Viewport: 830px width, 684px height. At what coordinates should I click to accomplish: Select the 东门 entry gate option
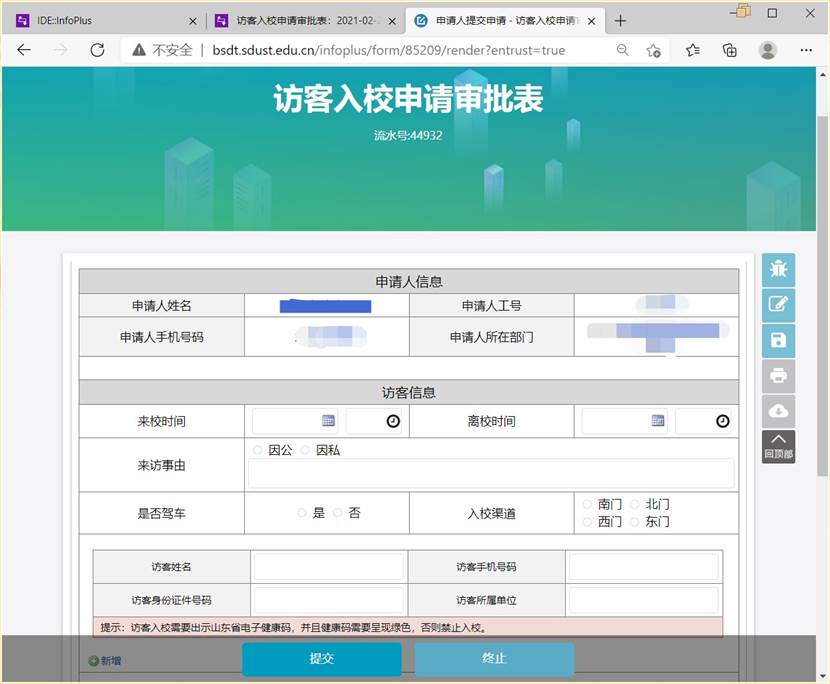click(x=635, y=522)
